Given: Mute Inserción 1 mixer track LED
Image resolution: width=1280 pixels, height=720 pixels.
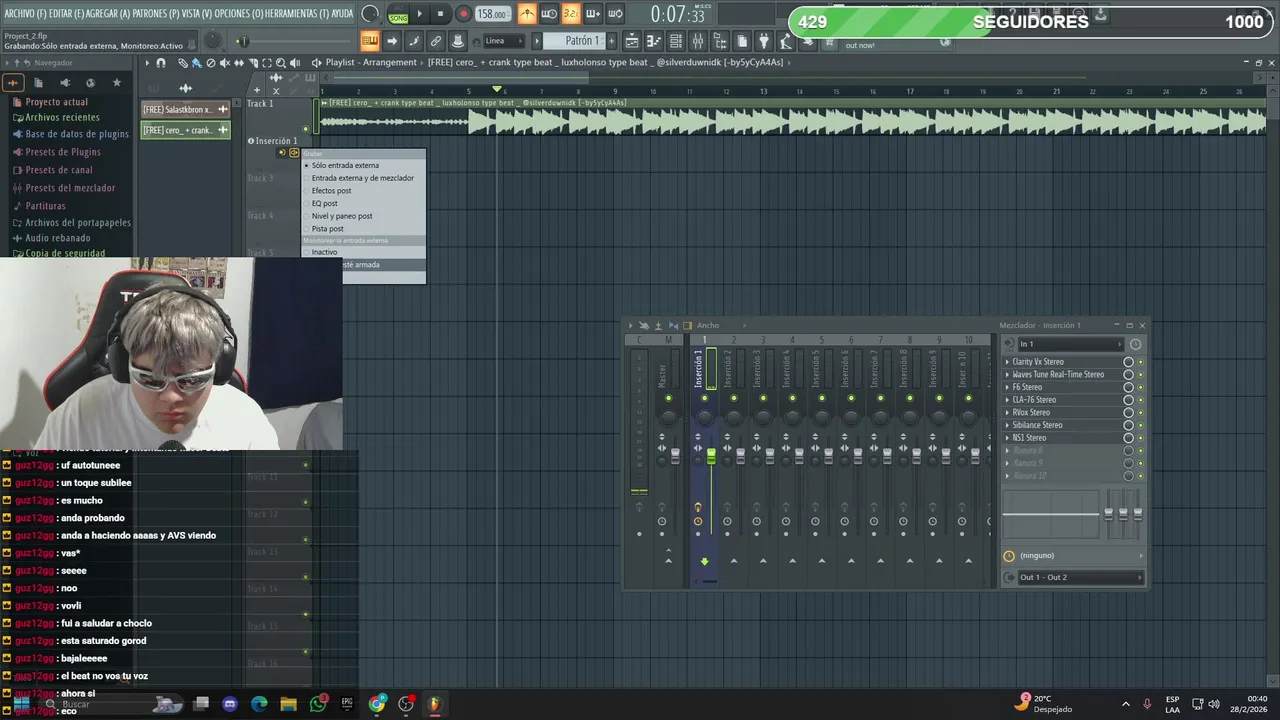Looking at the screenshot, I should point(704,398).
